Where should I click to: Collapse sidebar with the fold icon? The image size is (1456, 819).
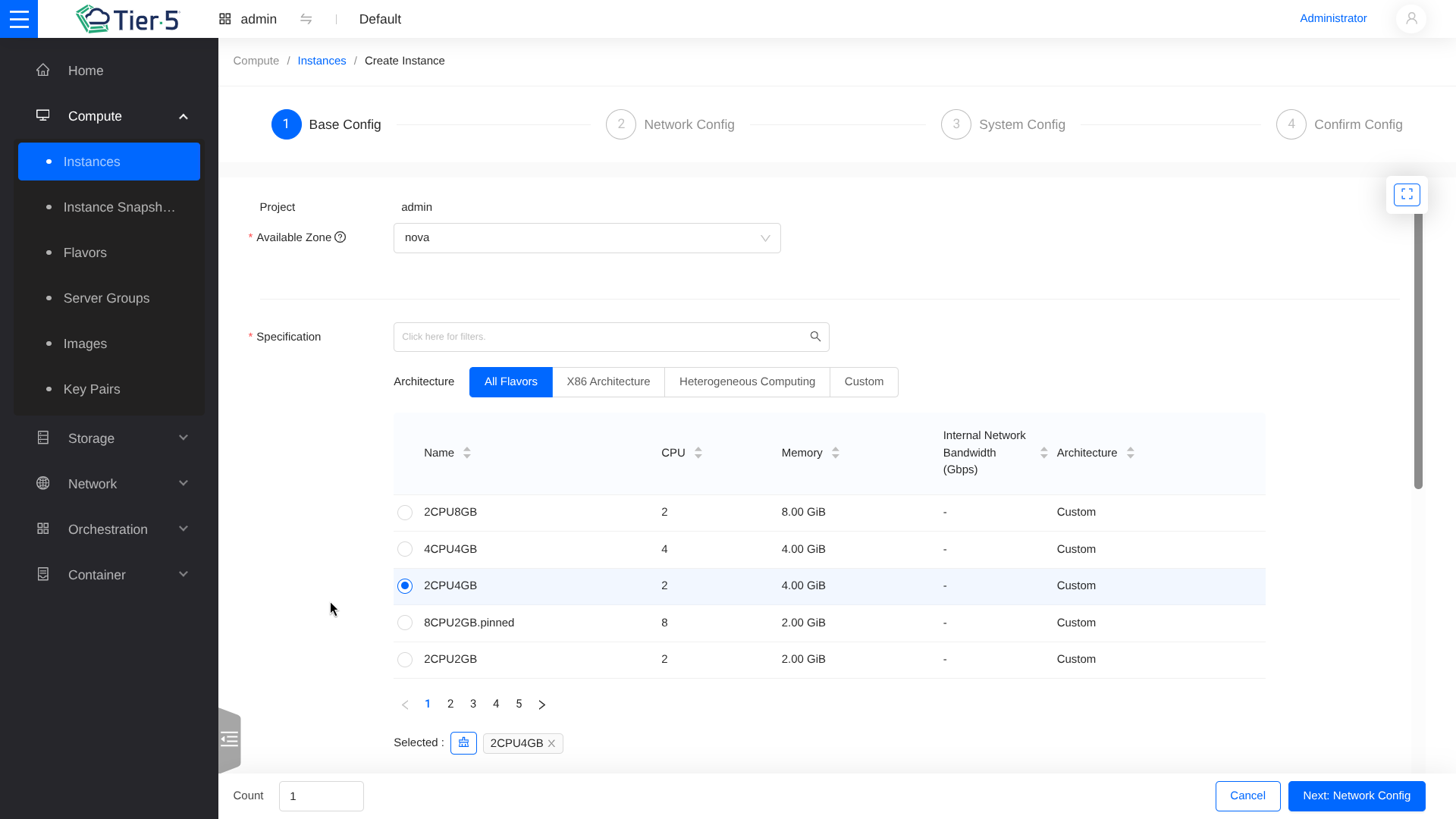point(229,739)
